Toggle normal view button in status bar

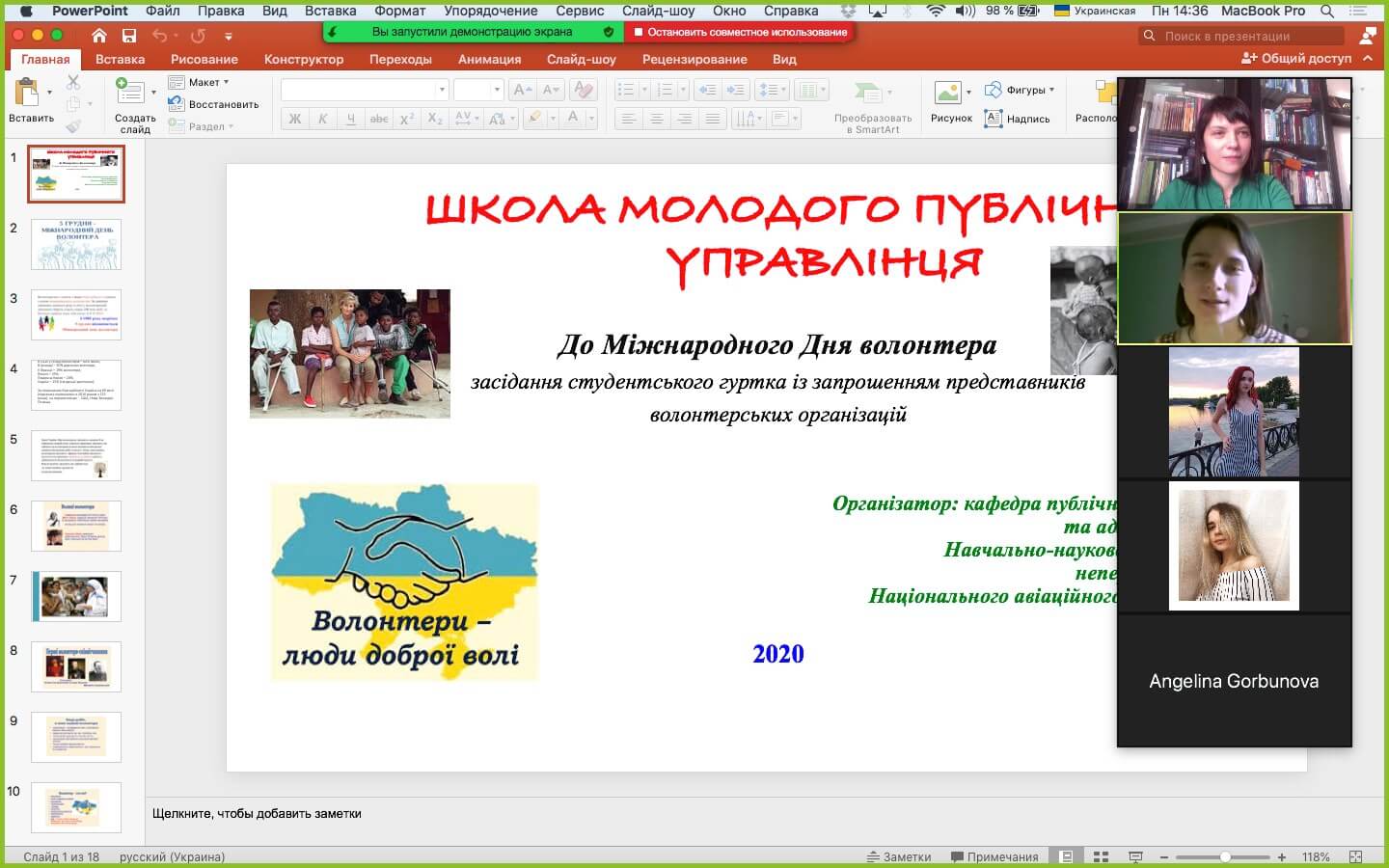click(x=1066, y=856)
